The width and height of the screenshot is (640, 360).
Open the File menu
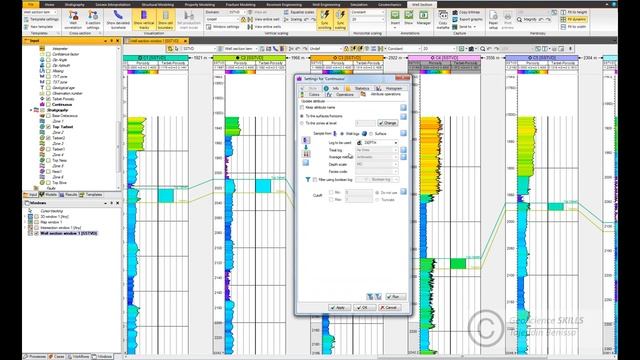coord(31,4)
